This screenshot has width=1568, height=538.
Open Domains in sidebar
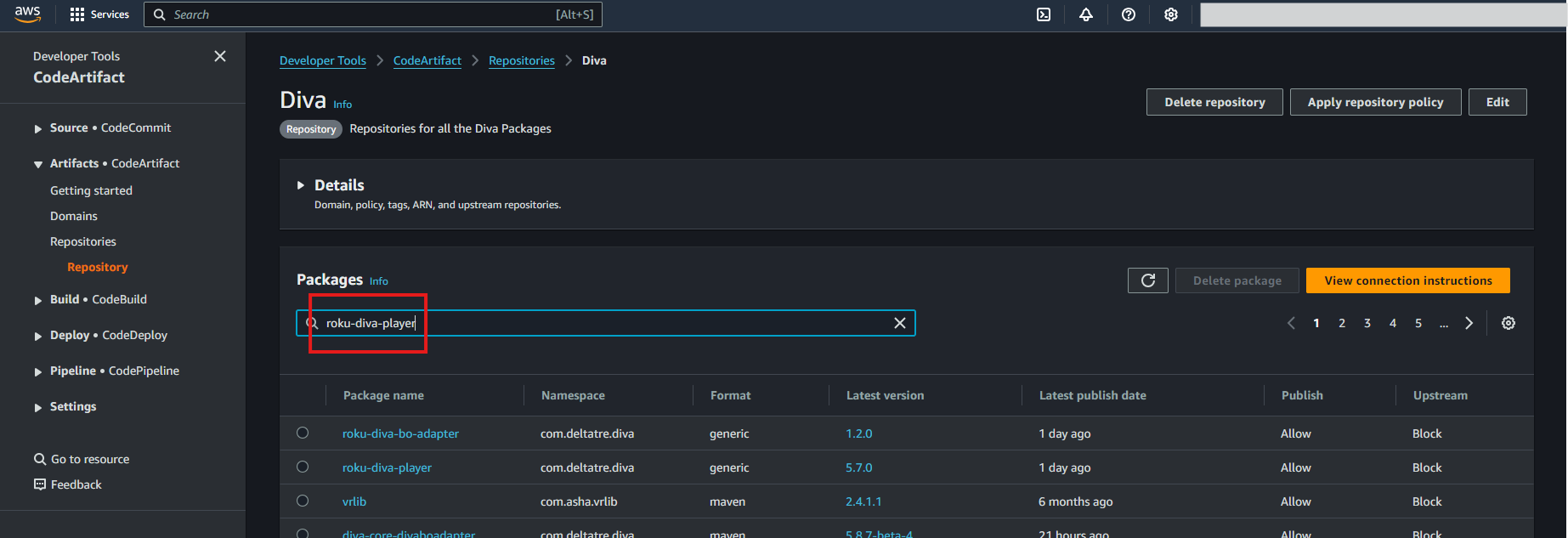(x=74, y=216)
